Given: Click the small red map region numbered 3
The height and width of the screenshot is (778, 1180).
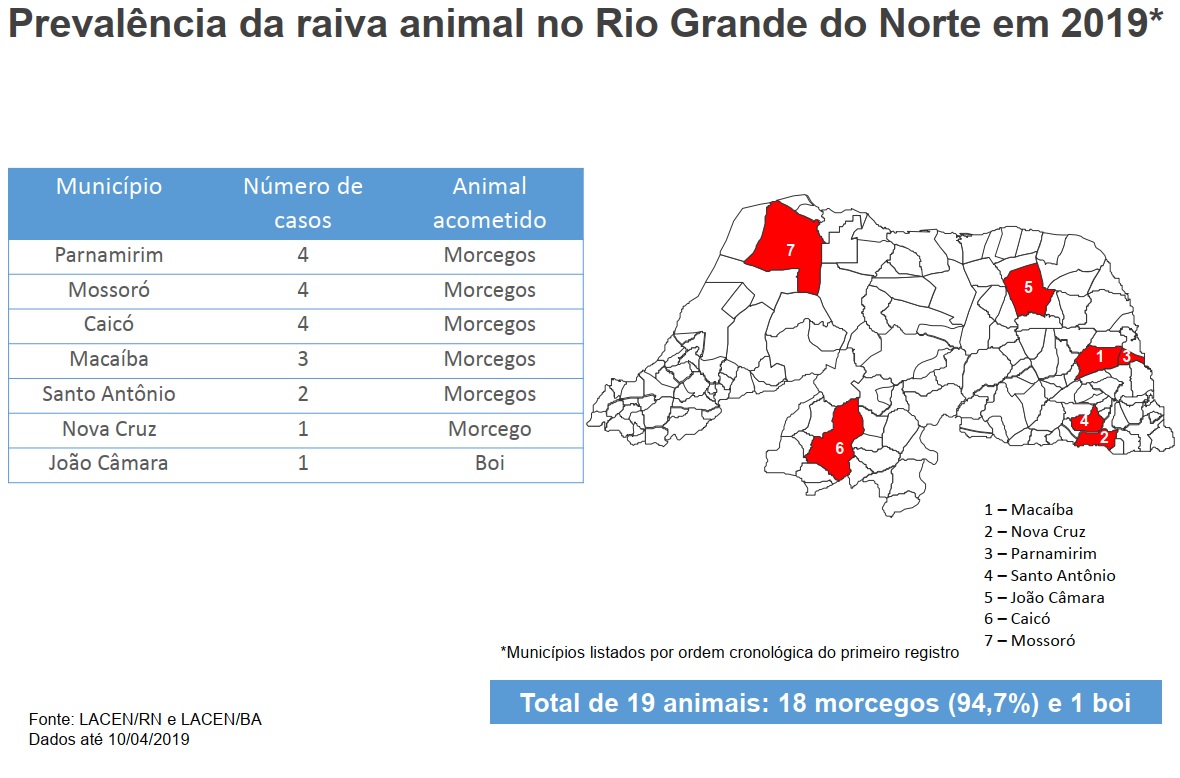Looking at the screenshot, I should [x=1128, y=355].
